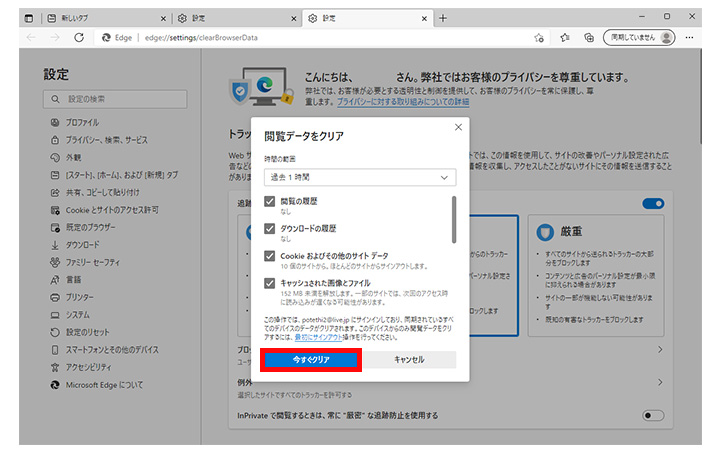Click the 設定の検索 search field
The image size is (720, 450).
[x=115, y=99]
